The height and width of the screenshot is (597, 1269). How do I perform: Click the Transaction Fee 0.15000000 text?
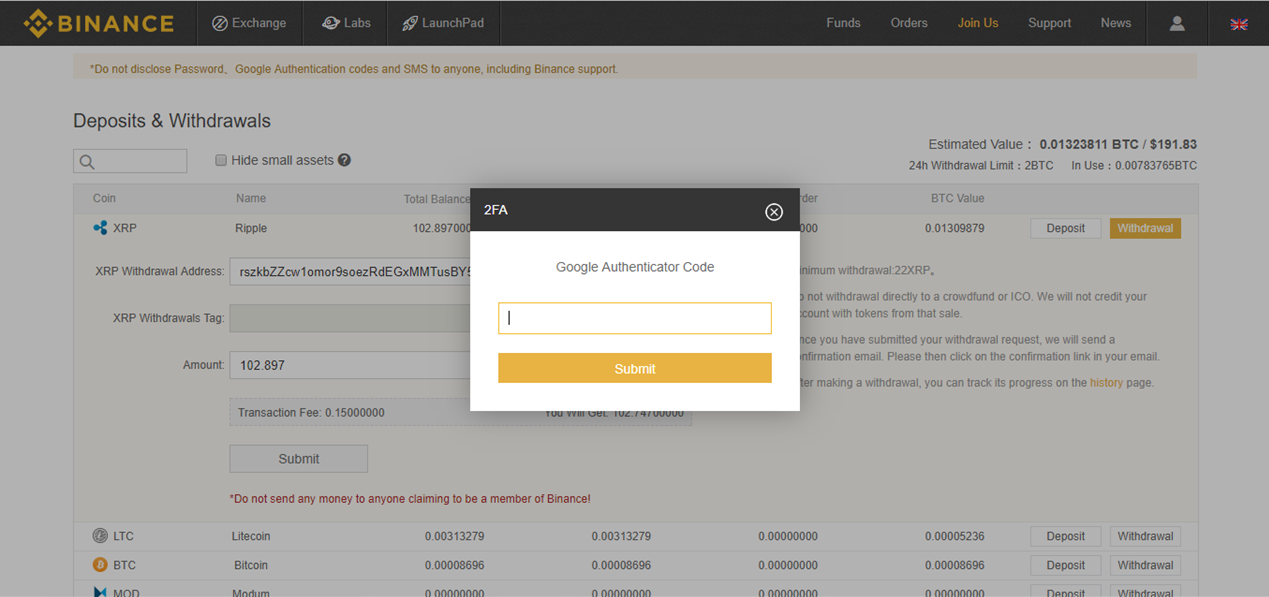[x=311, y=412]
